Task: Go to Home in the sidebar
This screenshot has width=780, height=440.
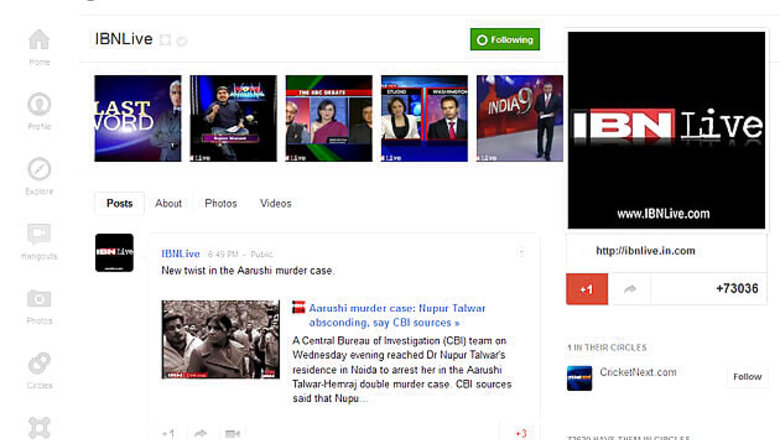Action: pyautogui.click(x=39, y=47)
